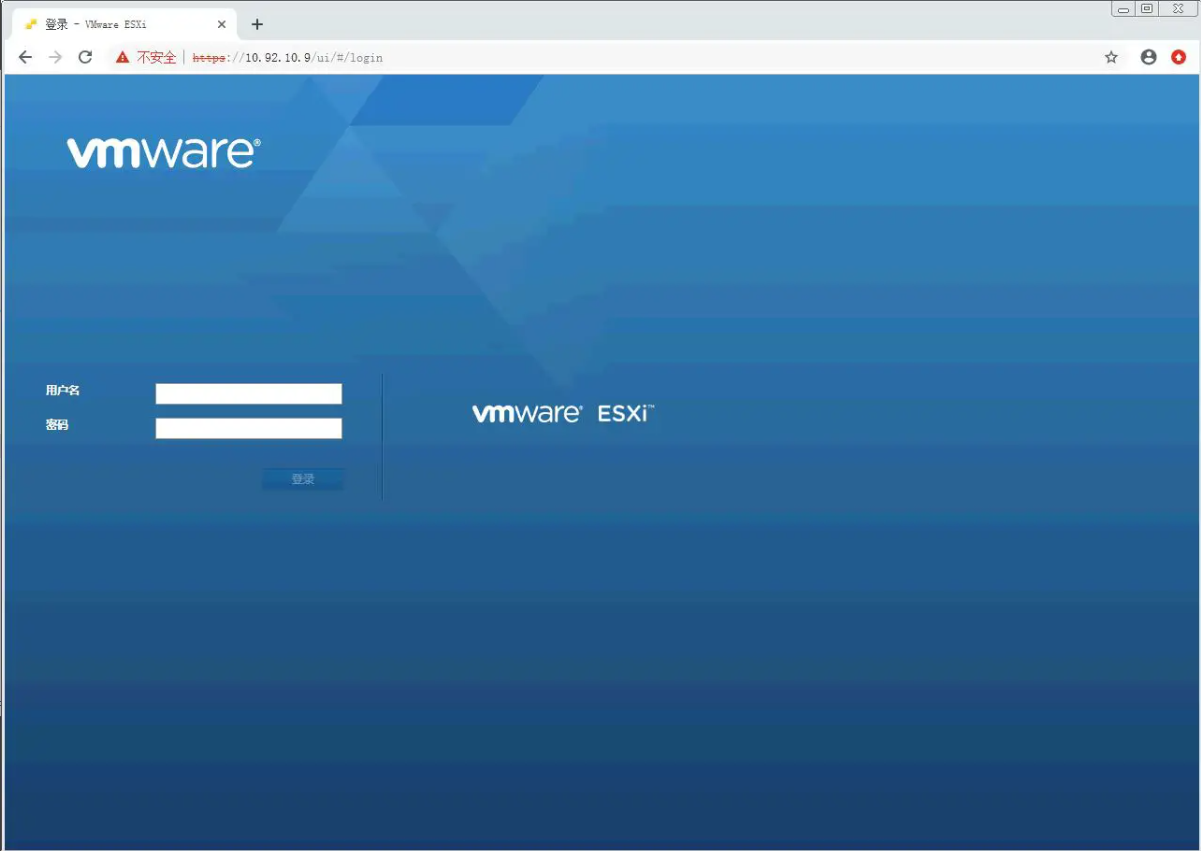1201x851 pixels.
Task: Restore the browser window size
Action: [x=1147, y=8]
